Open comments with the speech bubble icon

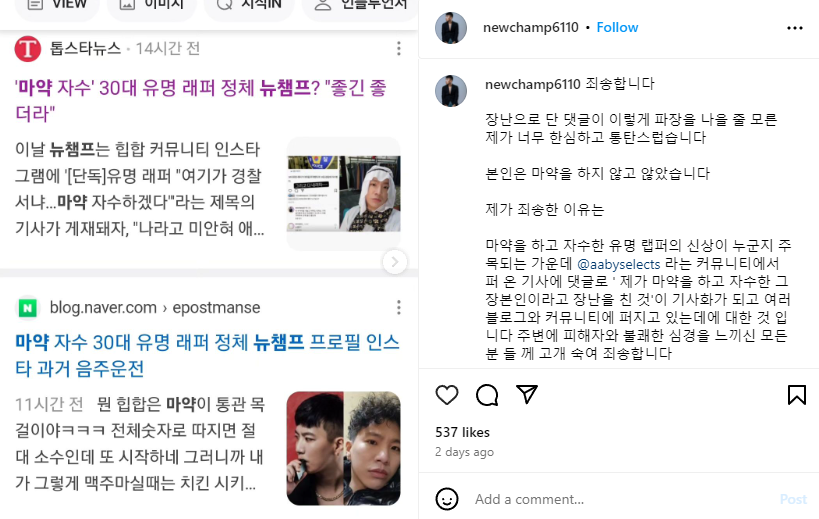[487, 395]
